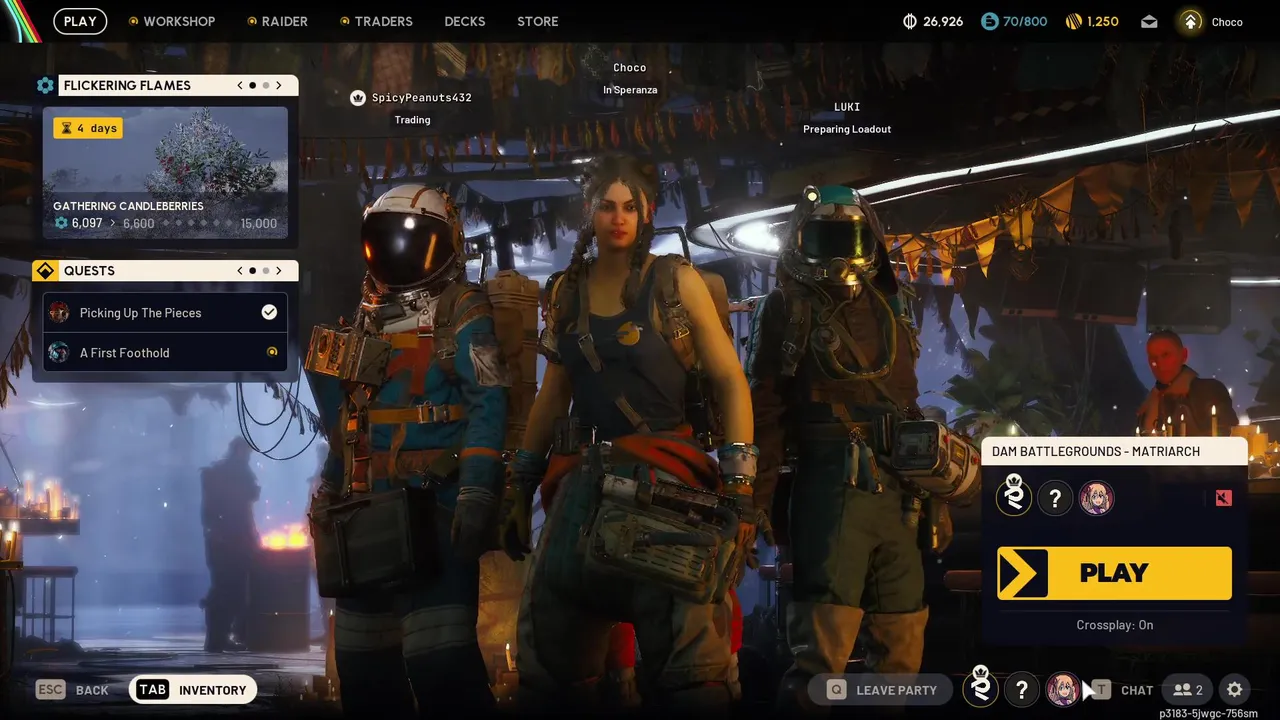Click the Flickering Flames flower icon
The width and height of the screenshot is (1280, 720).
click(45, 86)
